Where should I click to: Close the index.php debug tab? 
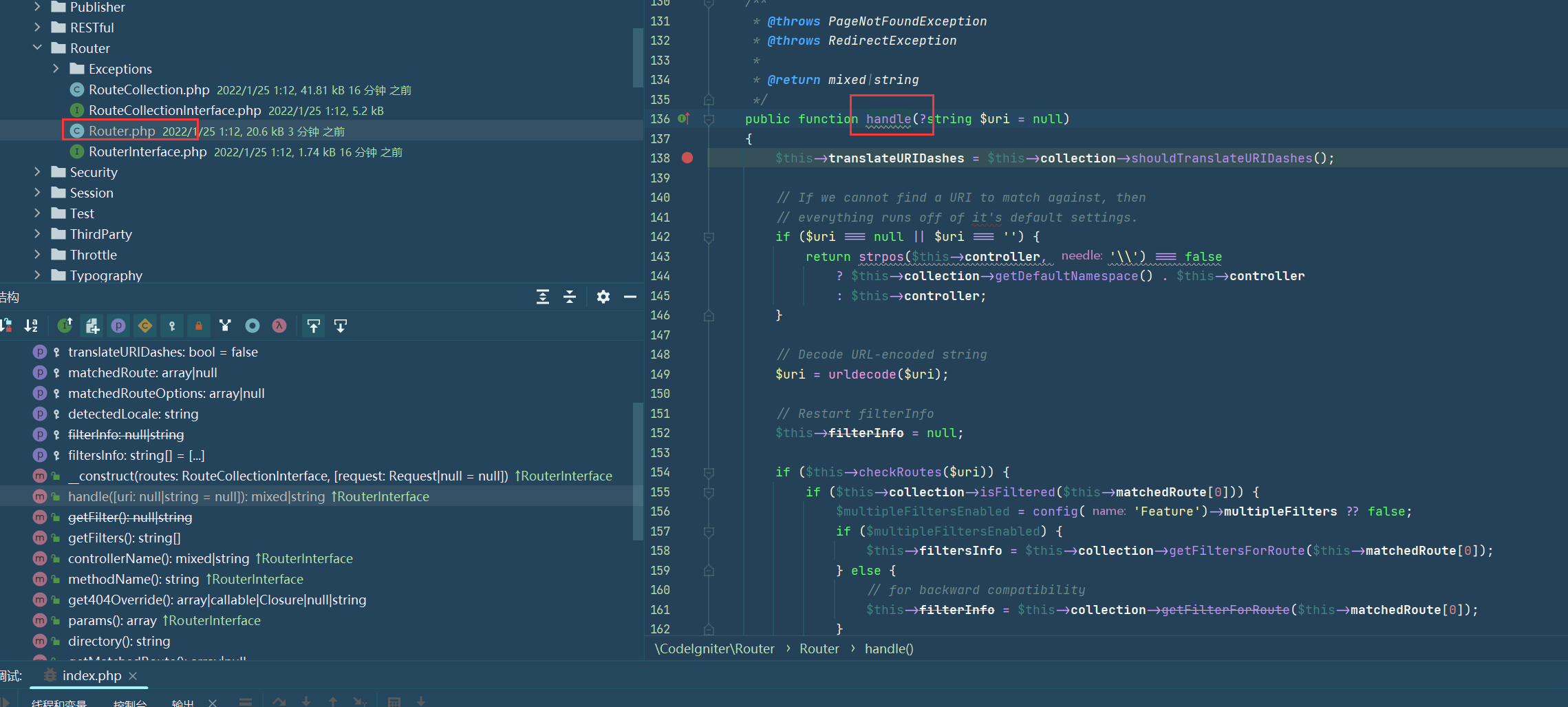click(x=133, y=676)
